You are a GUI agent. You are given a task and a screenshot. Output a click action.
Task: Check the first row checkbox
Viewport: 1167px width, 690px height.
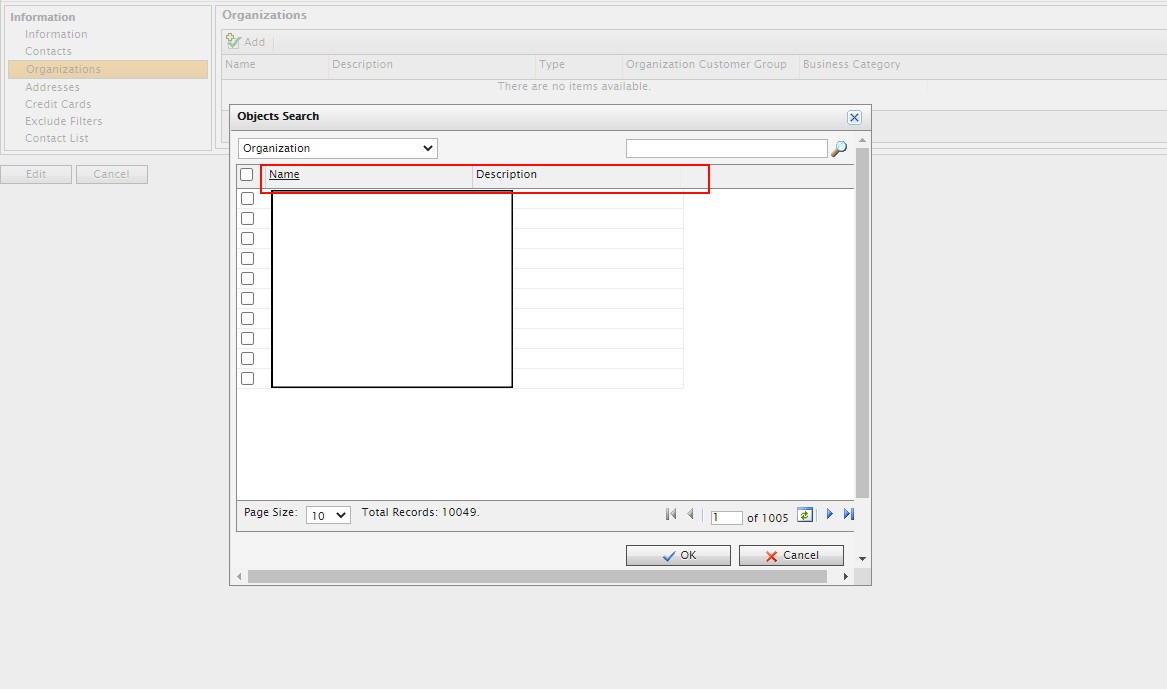(247, 198)
